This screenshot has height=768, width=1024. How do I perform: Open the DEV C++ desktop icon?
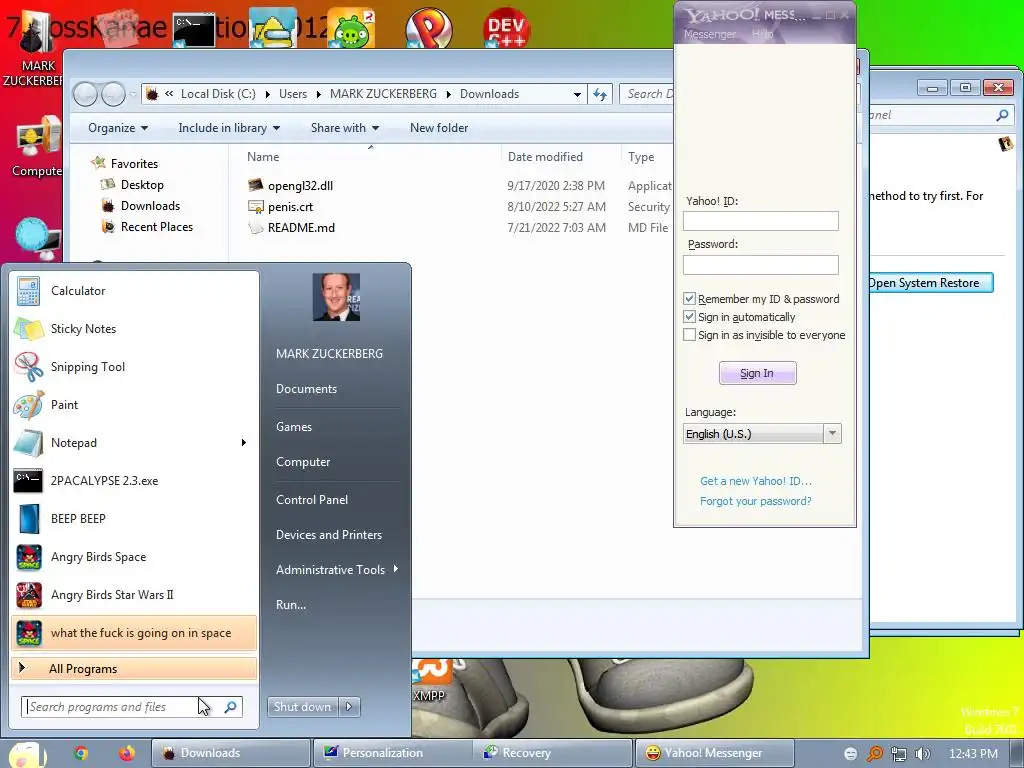[x=506, y=28]
